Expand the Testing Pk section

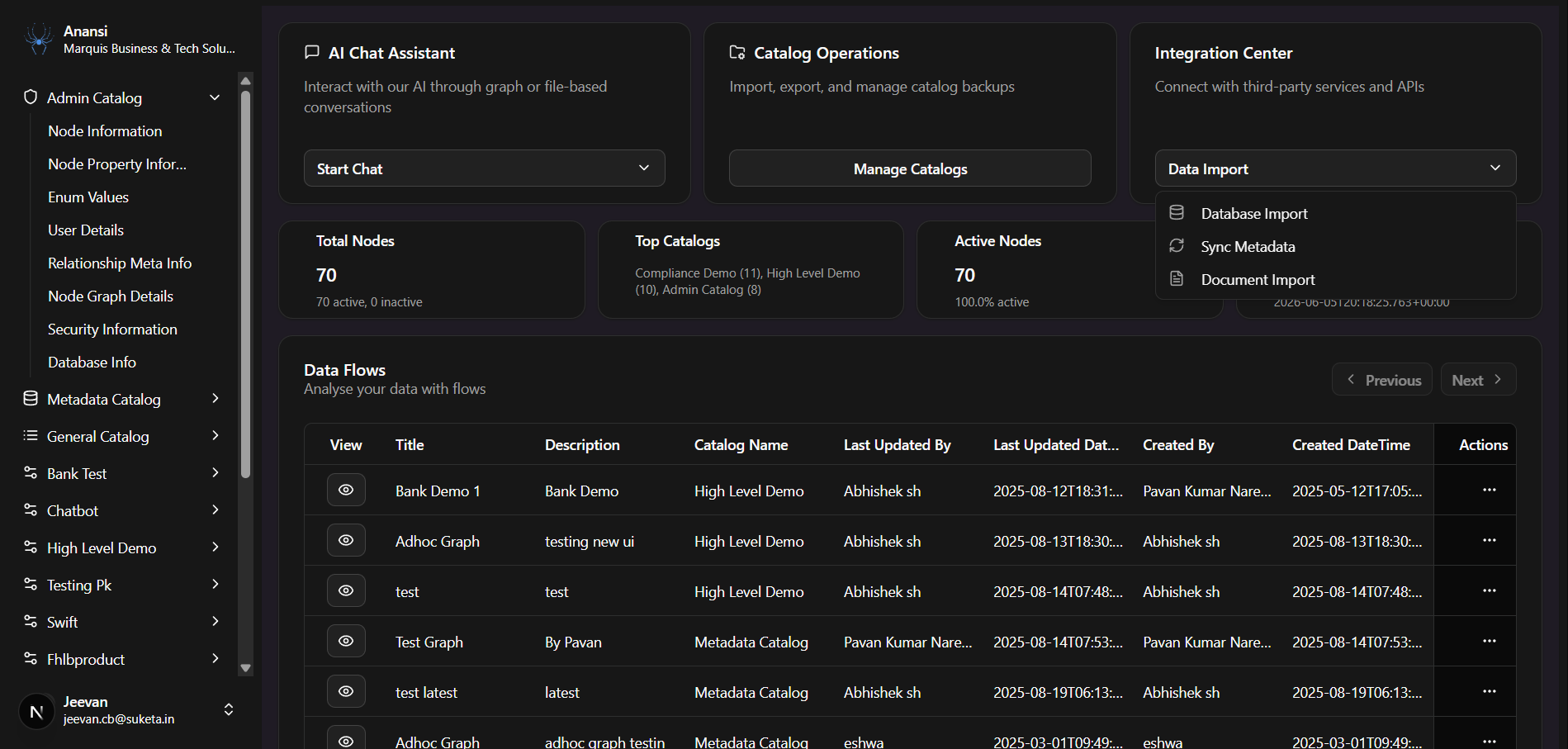pyautogui.click(x=215, y=585)
